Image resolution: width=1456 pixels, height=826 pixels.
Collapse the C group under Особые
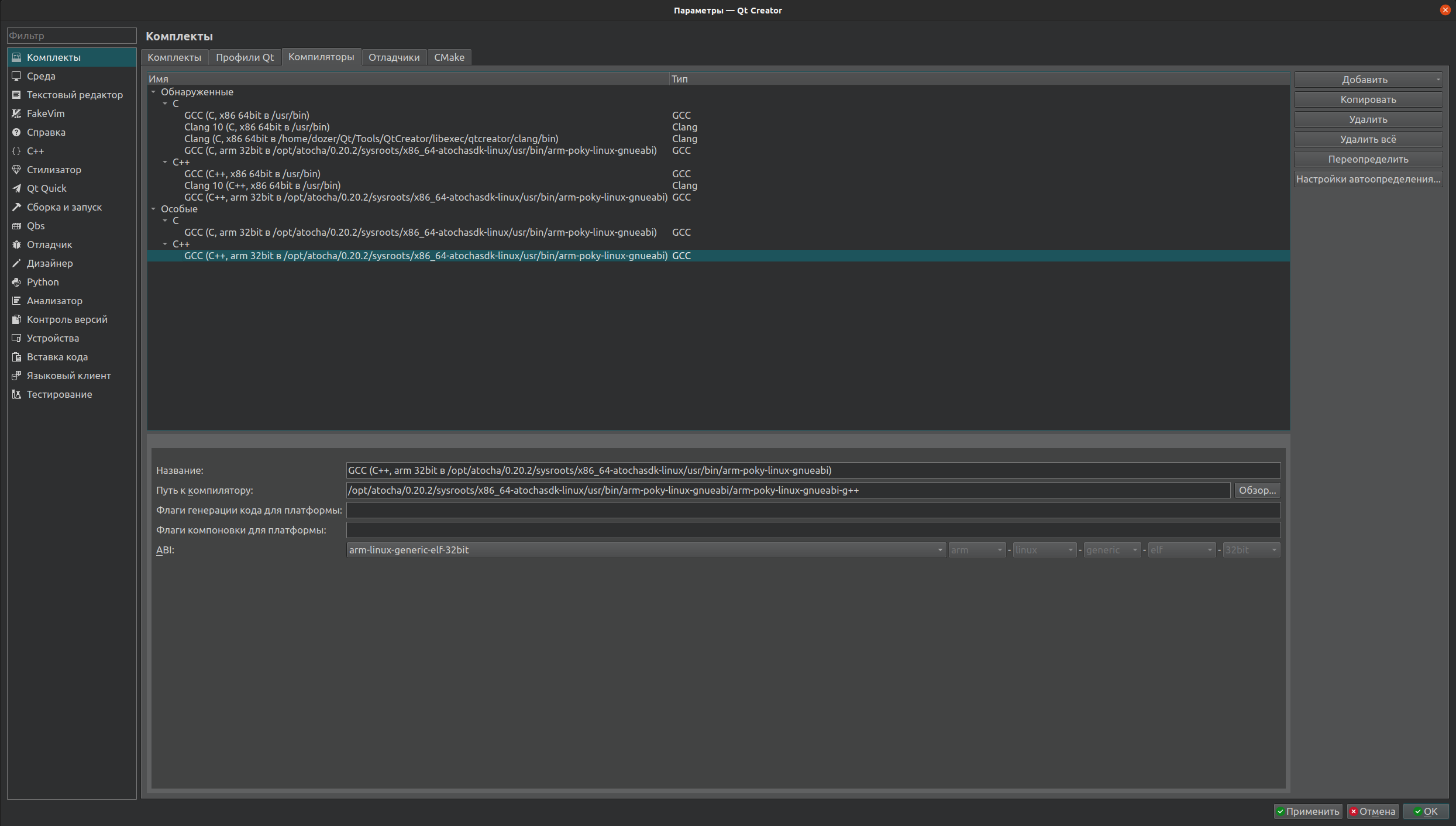[165, 221]
